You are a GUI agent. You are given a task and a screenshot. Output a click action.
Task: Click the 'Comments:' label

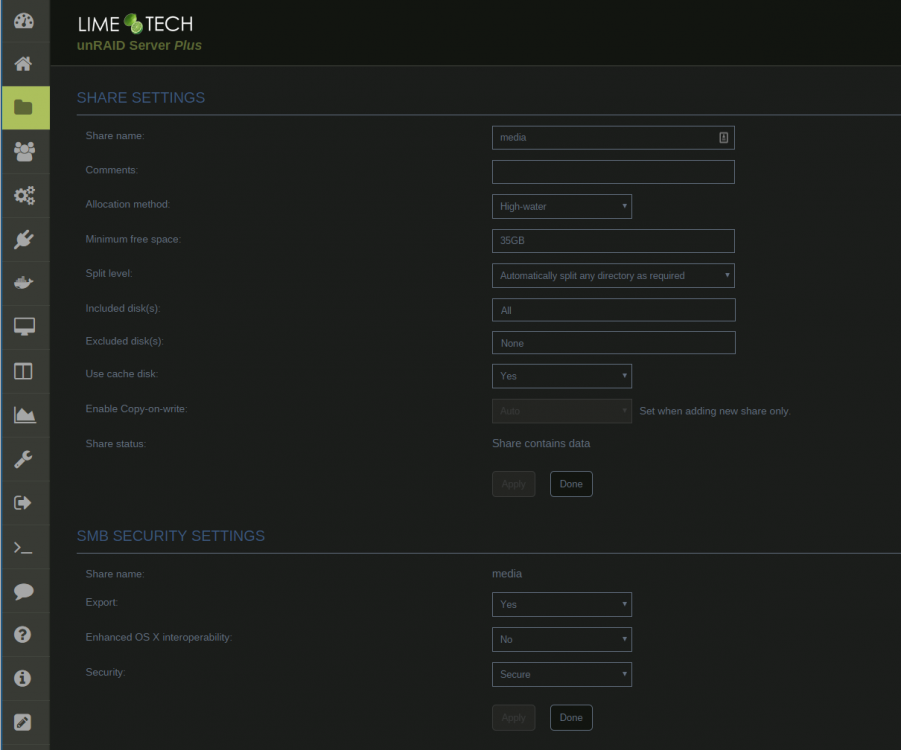(x=111, y=170)
